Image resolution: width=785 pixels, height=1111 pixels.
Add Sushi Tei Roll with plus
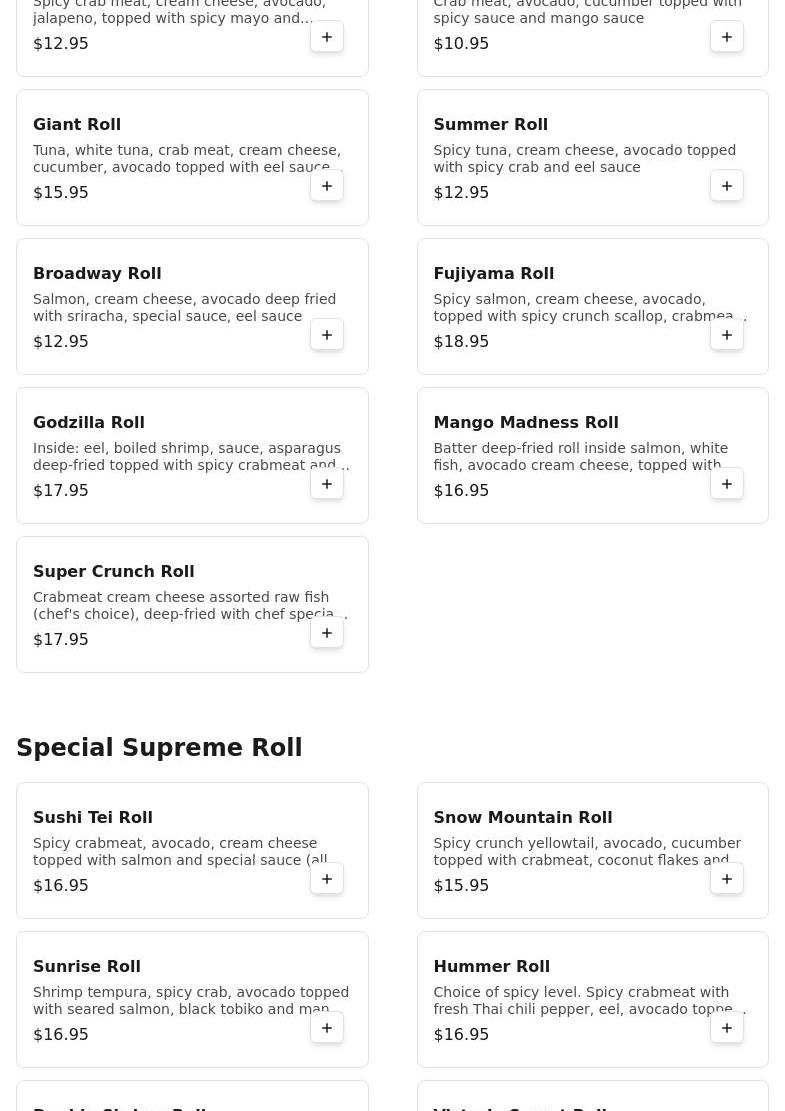327,879
